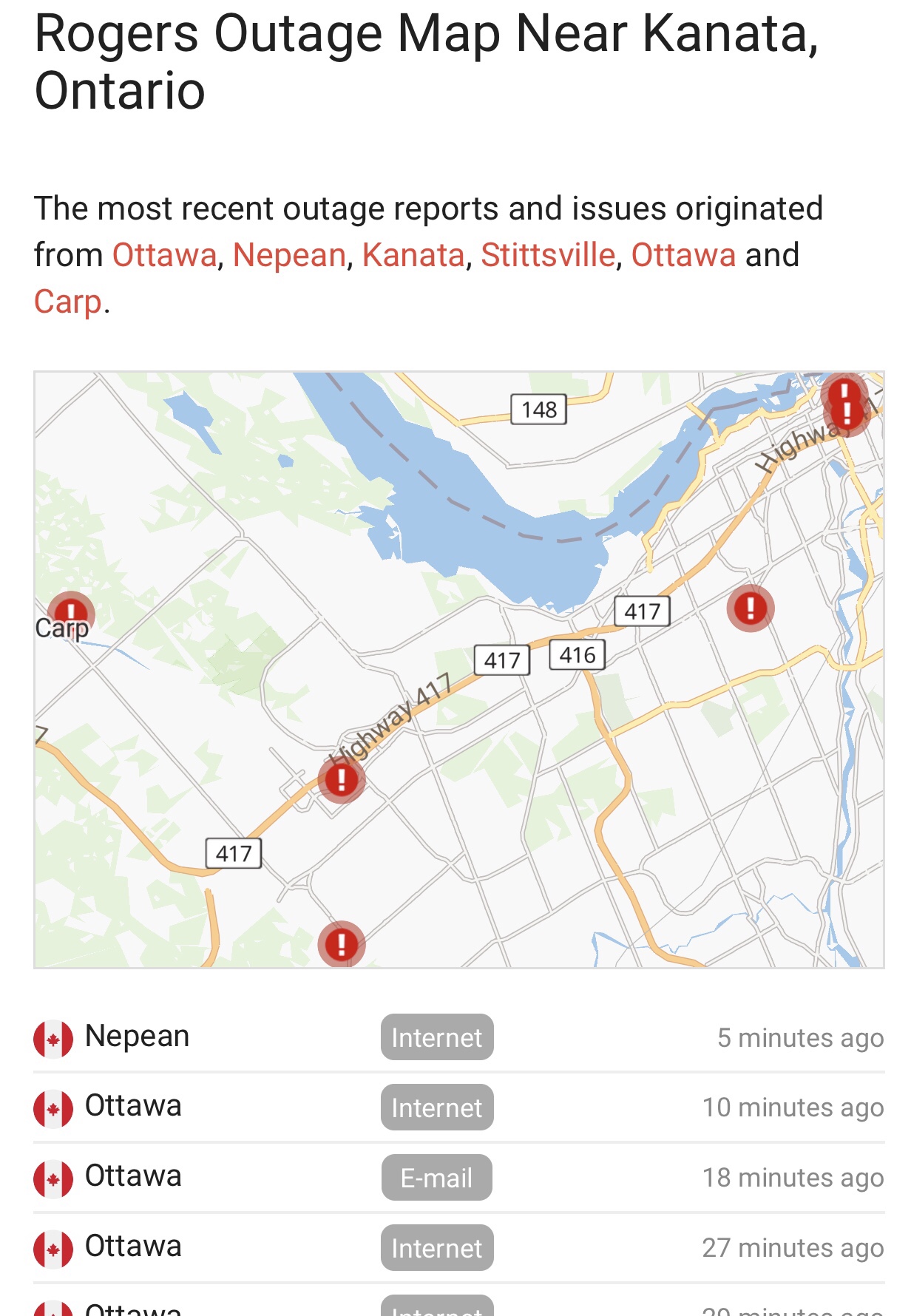Click the Canada flag in the 10 minutes ago row

pos(53,1108)
